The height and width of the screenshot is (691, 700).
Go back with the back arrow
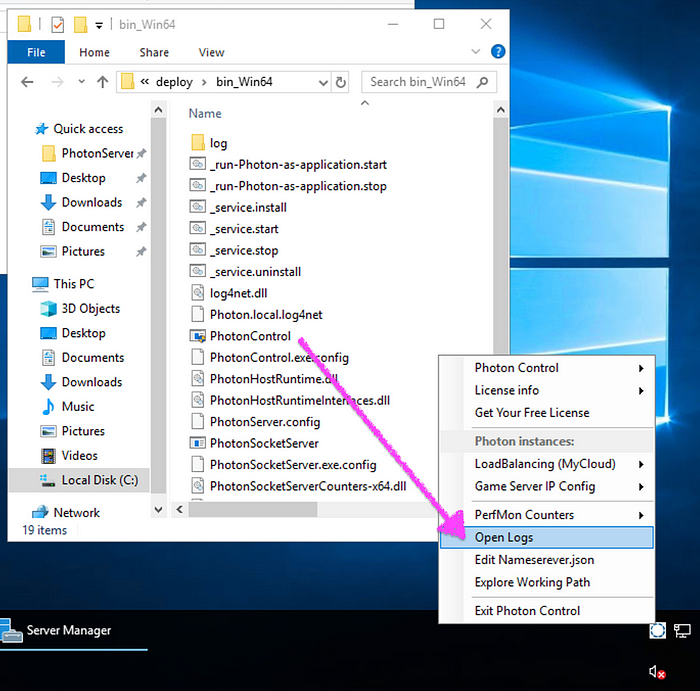pos(28,82)
